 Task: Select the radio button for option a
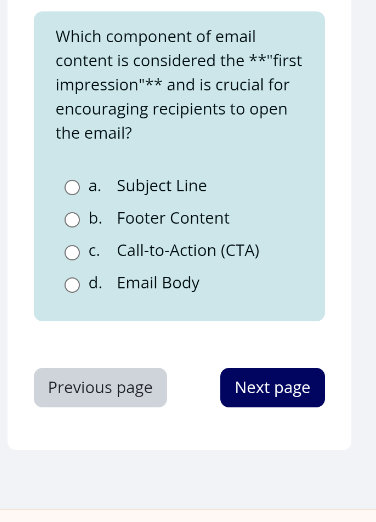coord(72,187)
